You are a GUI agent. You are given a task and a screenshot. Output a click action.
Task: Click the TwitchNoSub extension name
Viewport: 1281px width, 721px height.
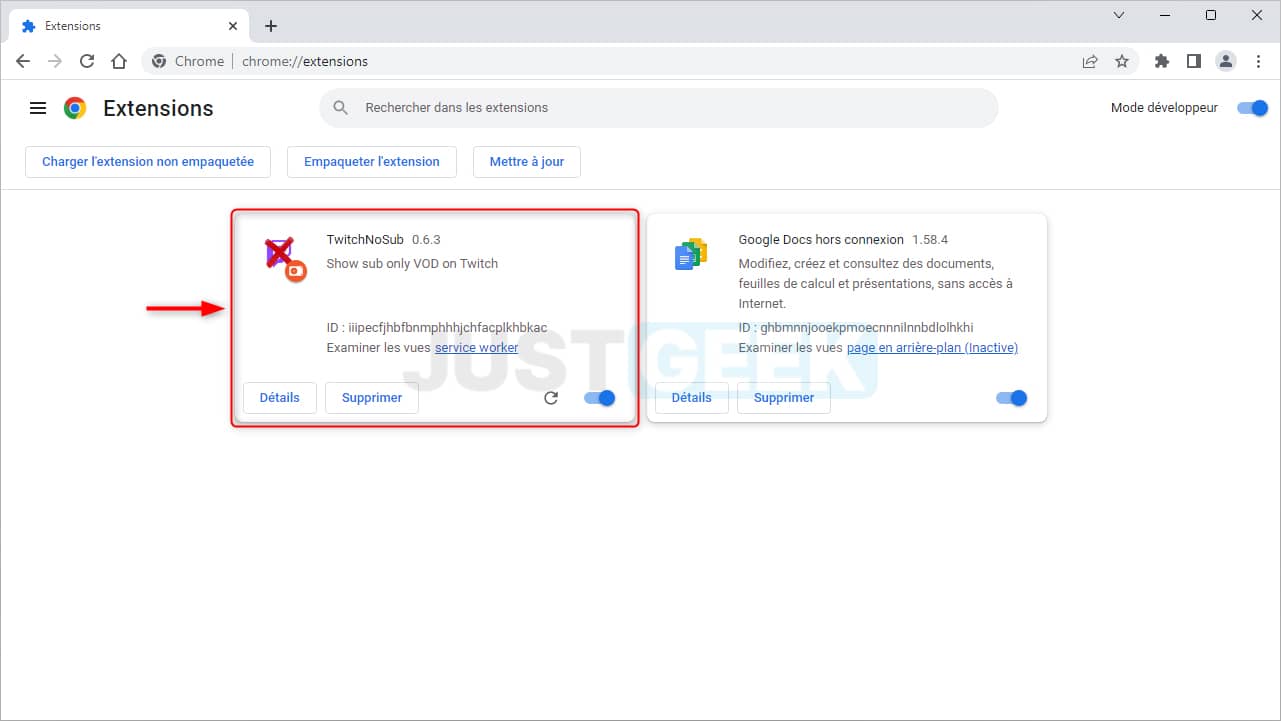(365, 240)
